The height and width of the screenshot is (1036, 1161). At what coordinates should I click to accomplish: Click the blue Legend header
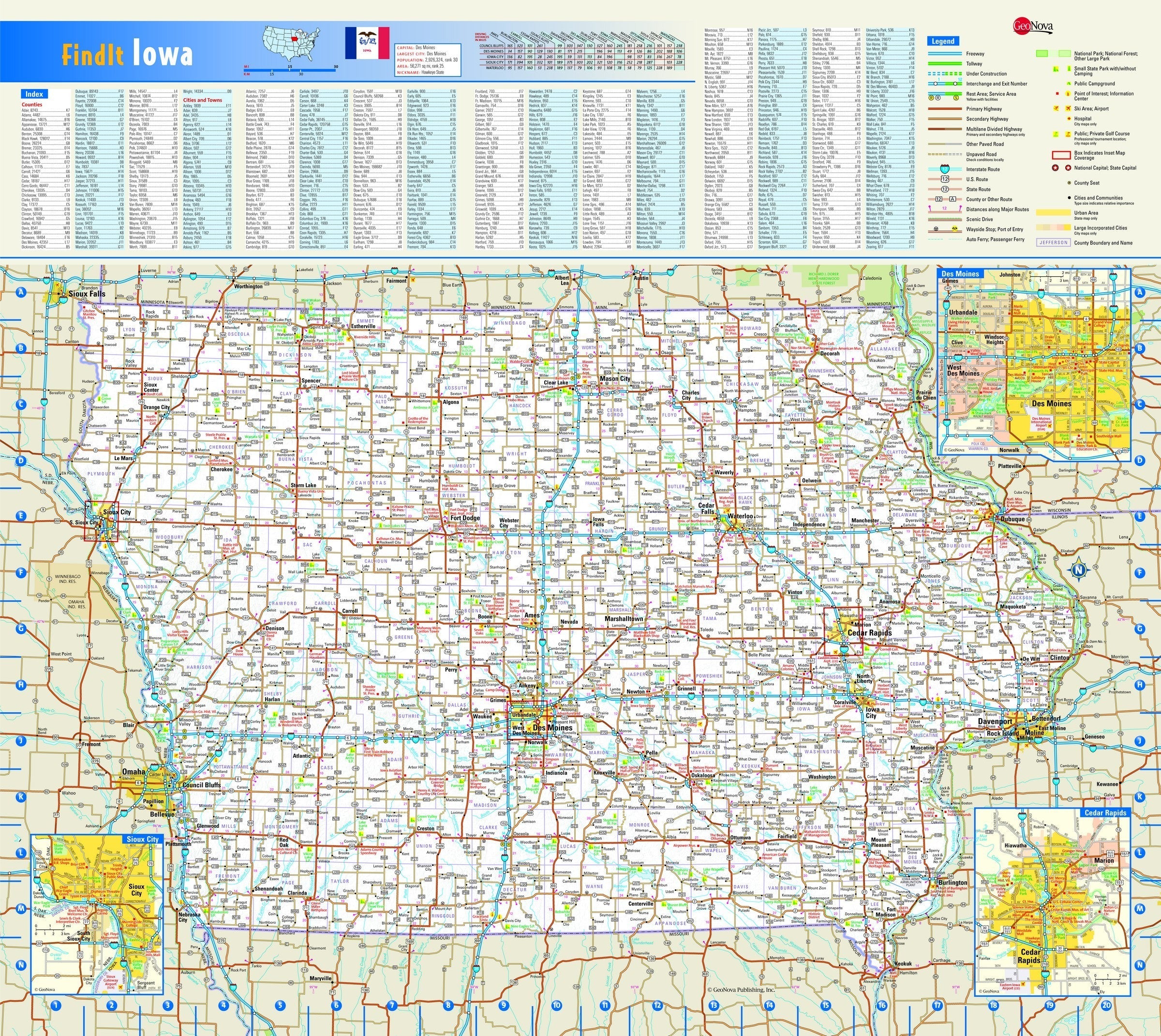(x=944, y=41)
